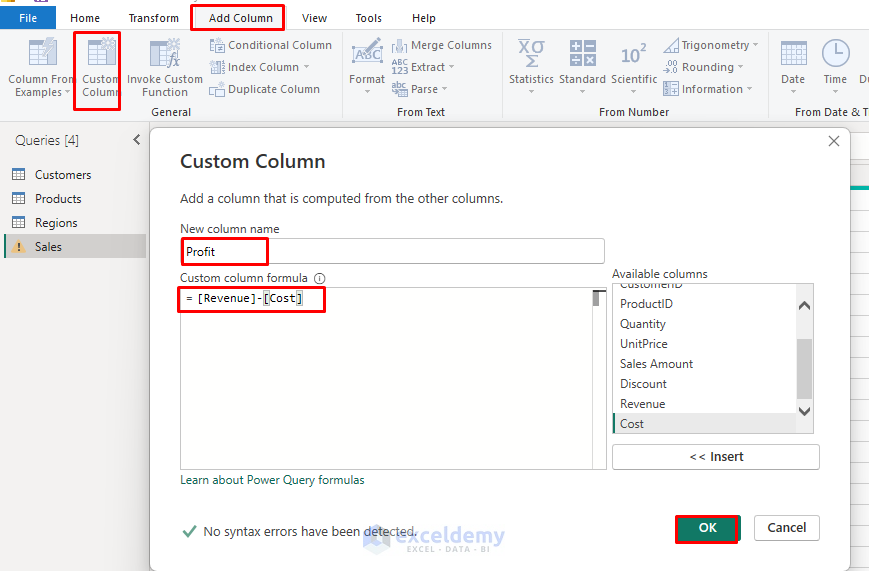Add a Conditional Column
Viewport: 869px width, 571px height.
tap(271, 45)
